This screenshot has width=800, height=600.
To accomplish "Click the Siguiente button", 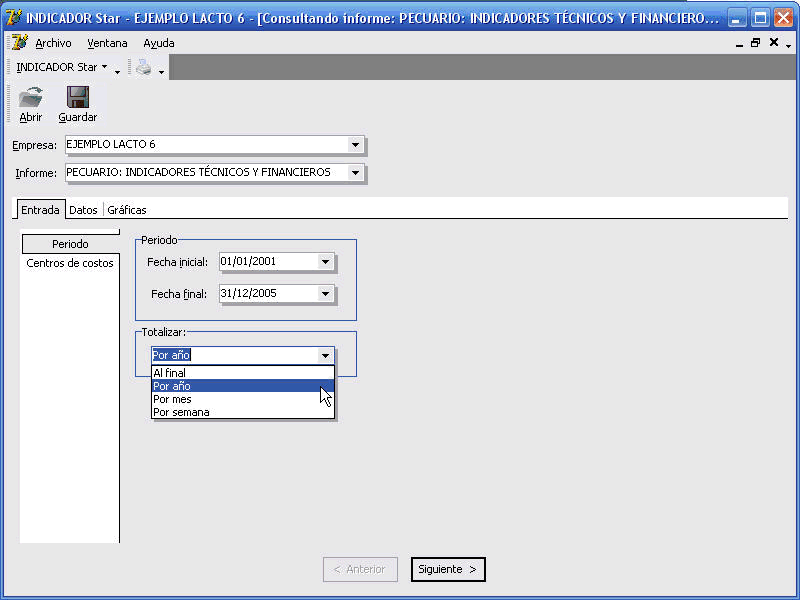I will tap(448, 569).
